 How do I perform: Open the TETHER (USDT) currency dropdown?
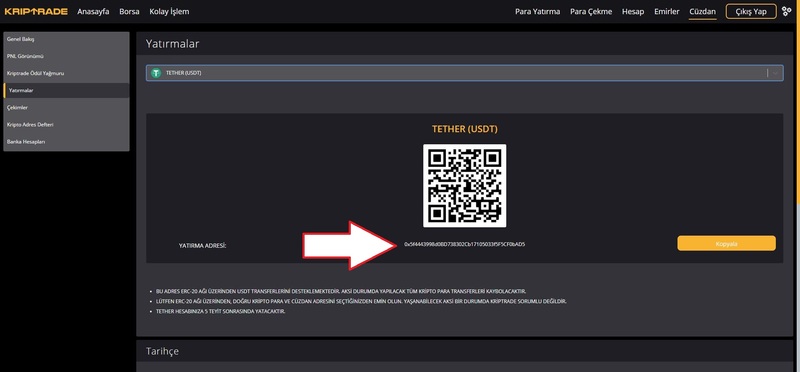(x=464, y=73)
